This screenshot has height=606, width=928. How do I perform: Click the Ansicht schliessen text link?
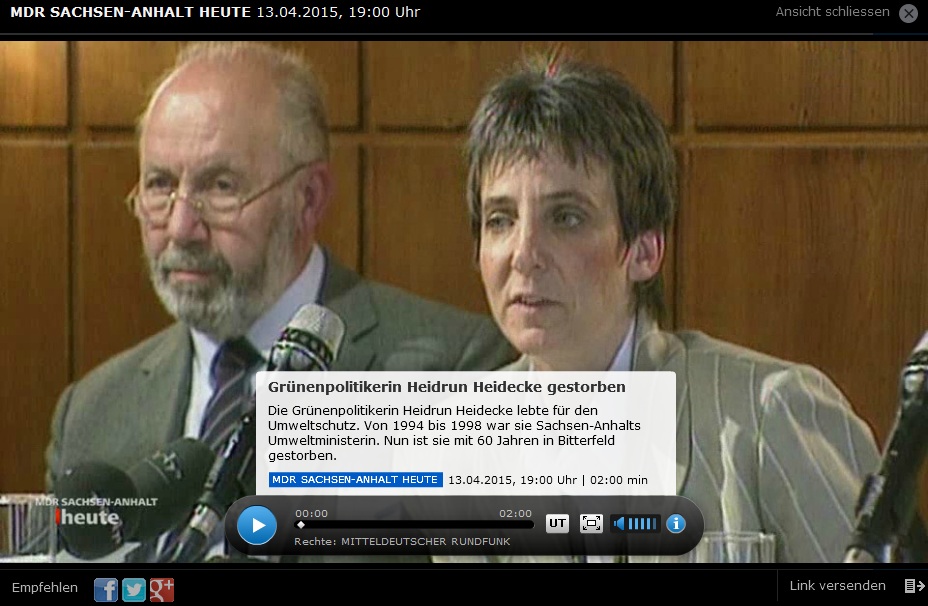pos(832,12)
